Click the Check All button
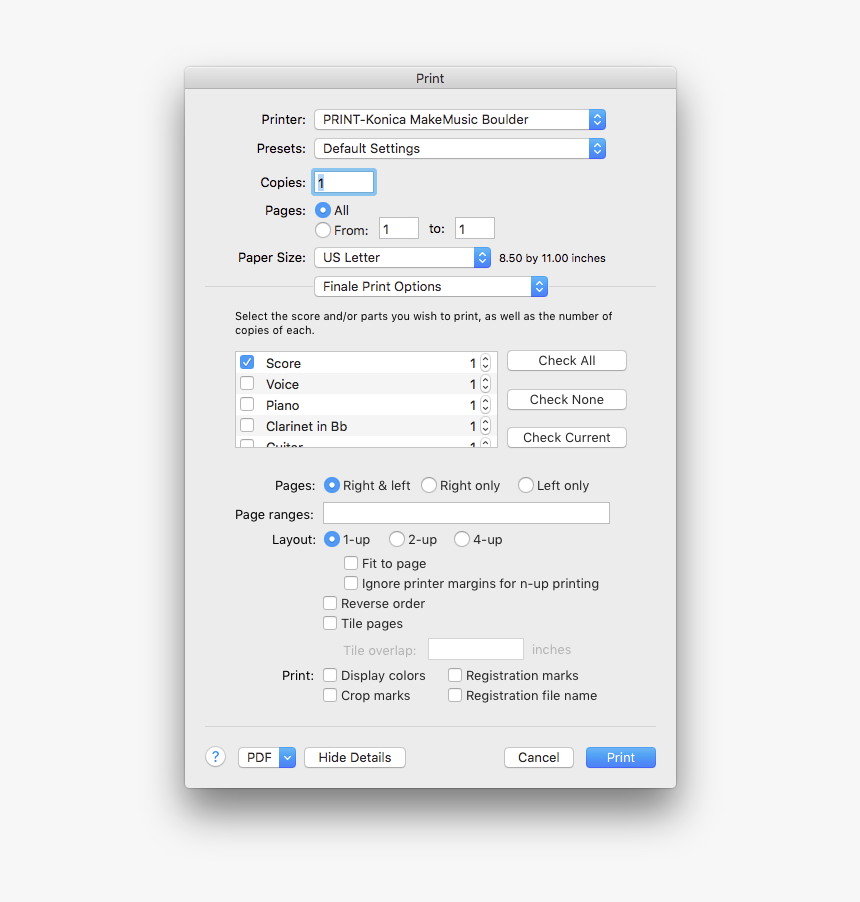This screenshot has height=902, width=860. point(566,360)
